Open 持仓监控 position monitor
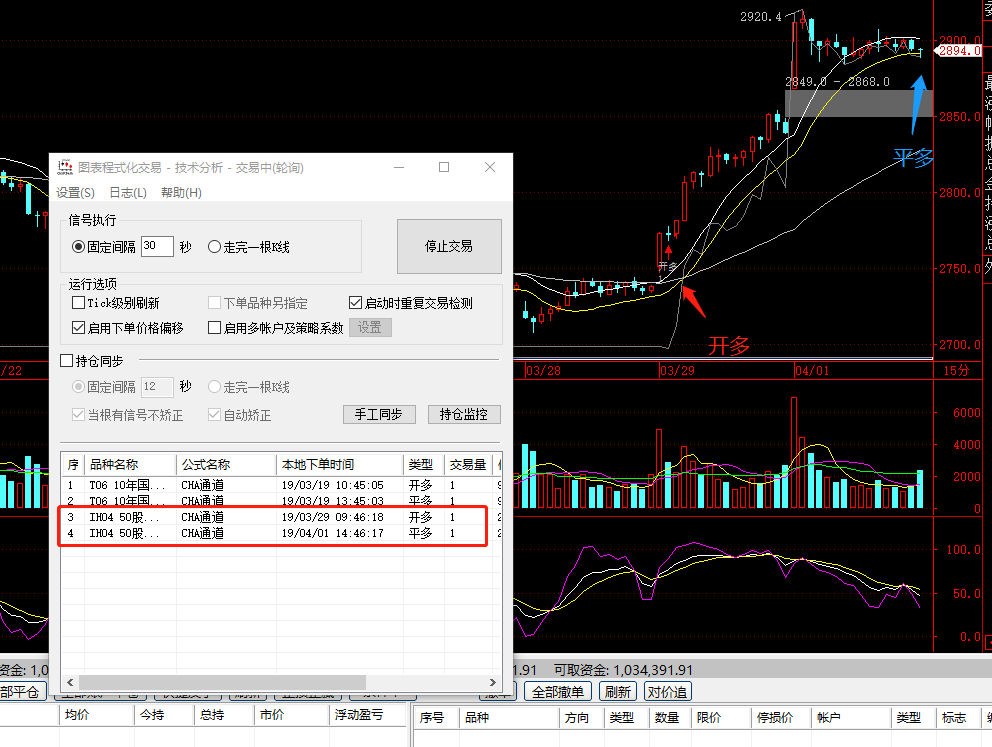Viewport: 992px width, 747px height. pyautogui.click(x=464, y=414)
